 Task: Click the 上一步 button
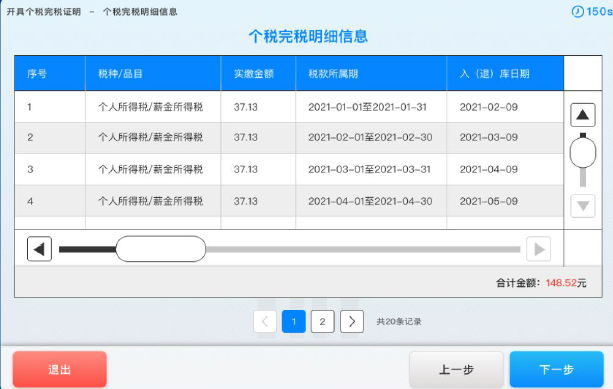(x=456, y=369)
